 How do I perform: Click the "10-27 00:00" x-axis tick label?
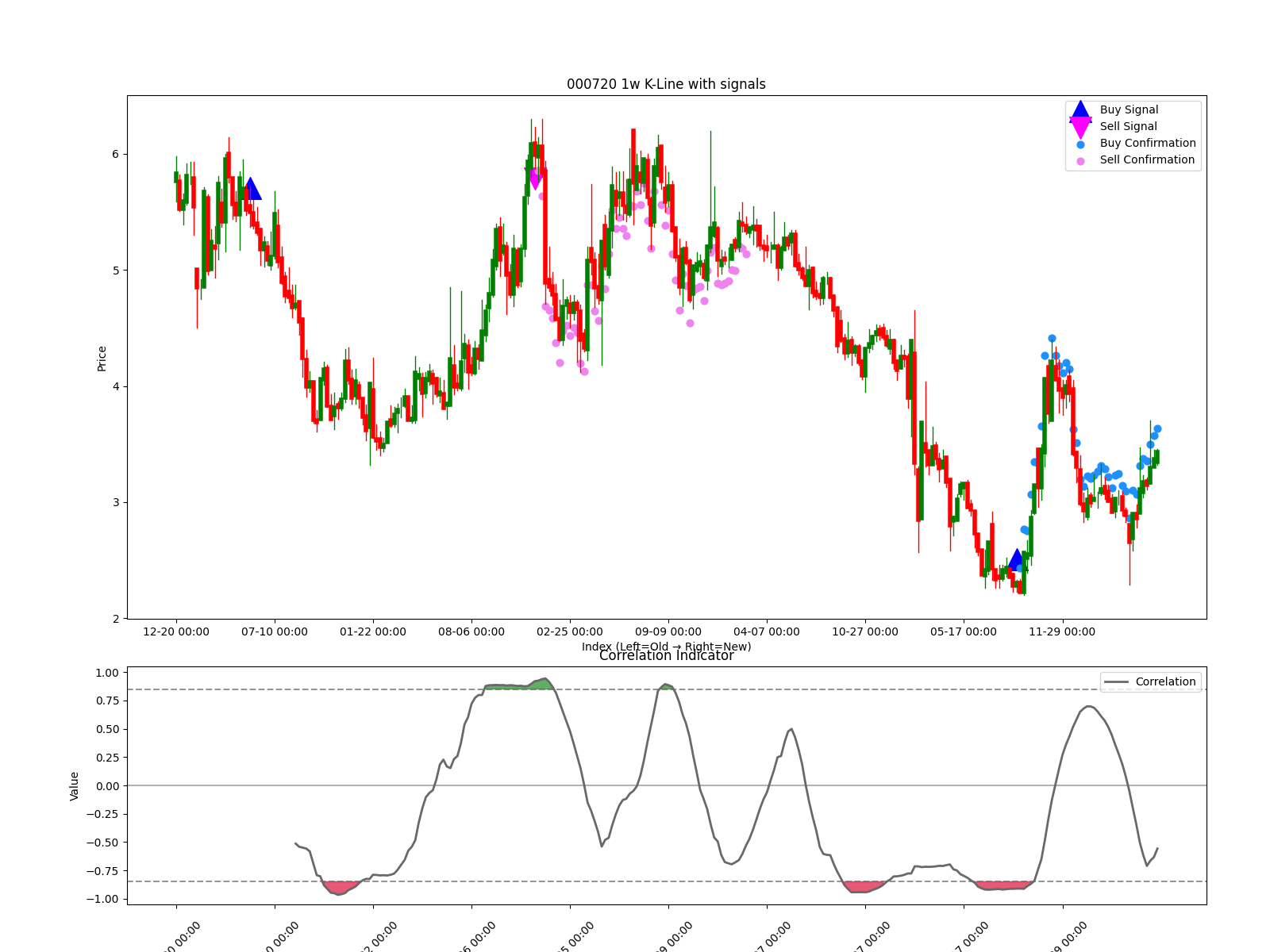click(x=865, y=631)
